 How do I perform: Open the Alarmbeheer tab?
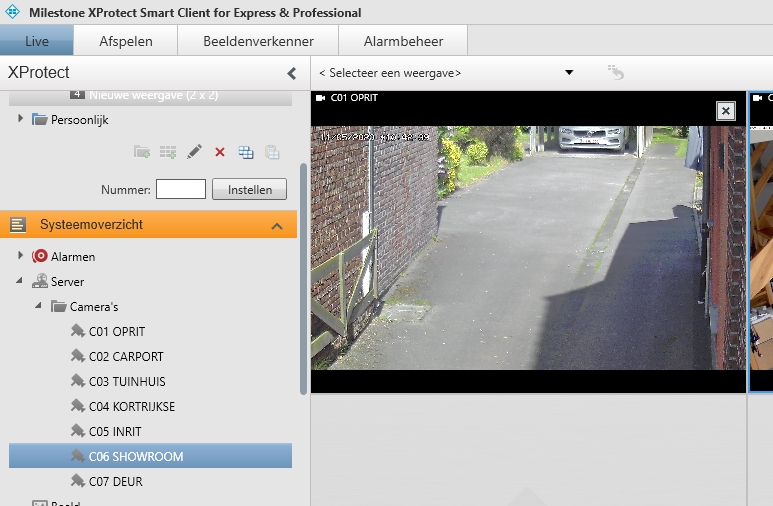pos(403,41)
